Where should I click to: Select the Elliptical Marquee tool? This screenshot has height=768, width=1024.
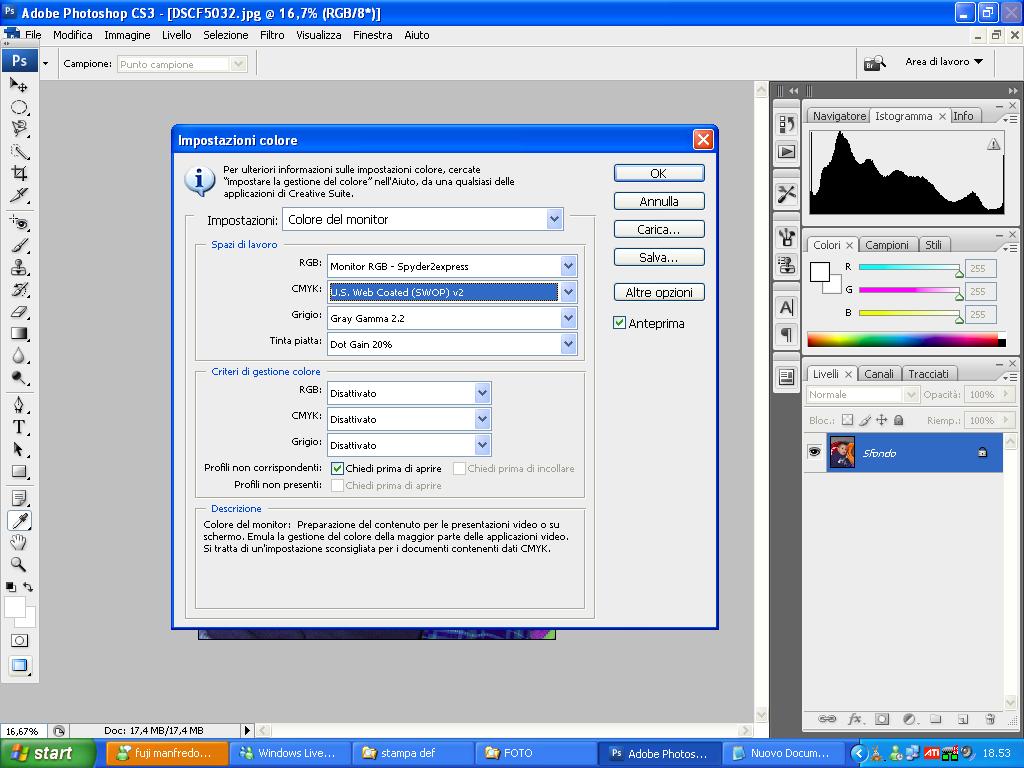[19, 107]
